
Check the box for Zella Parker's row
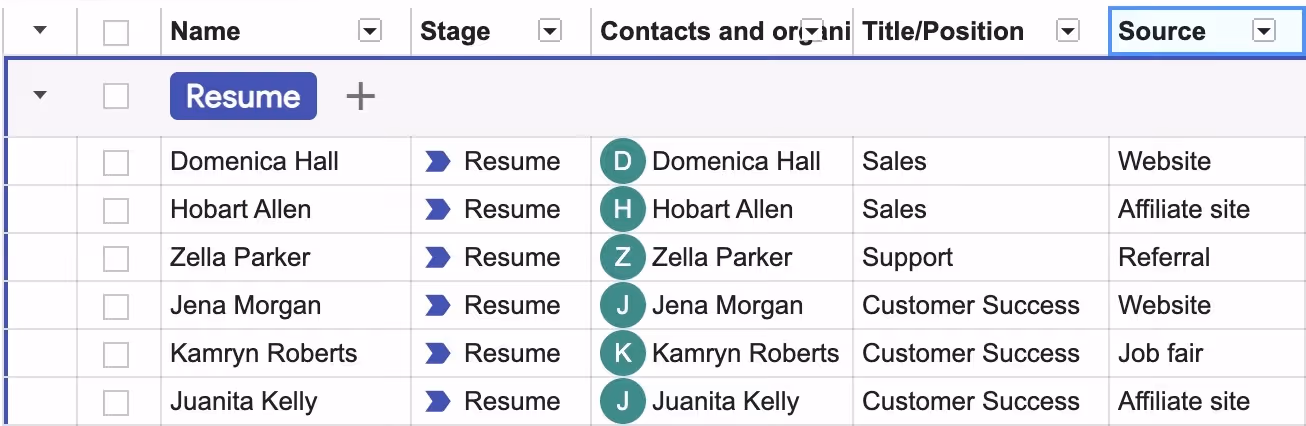116,258
